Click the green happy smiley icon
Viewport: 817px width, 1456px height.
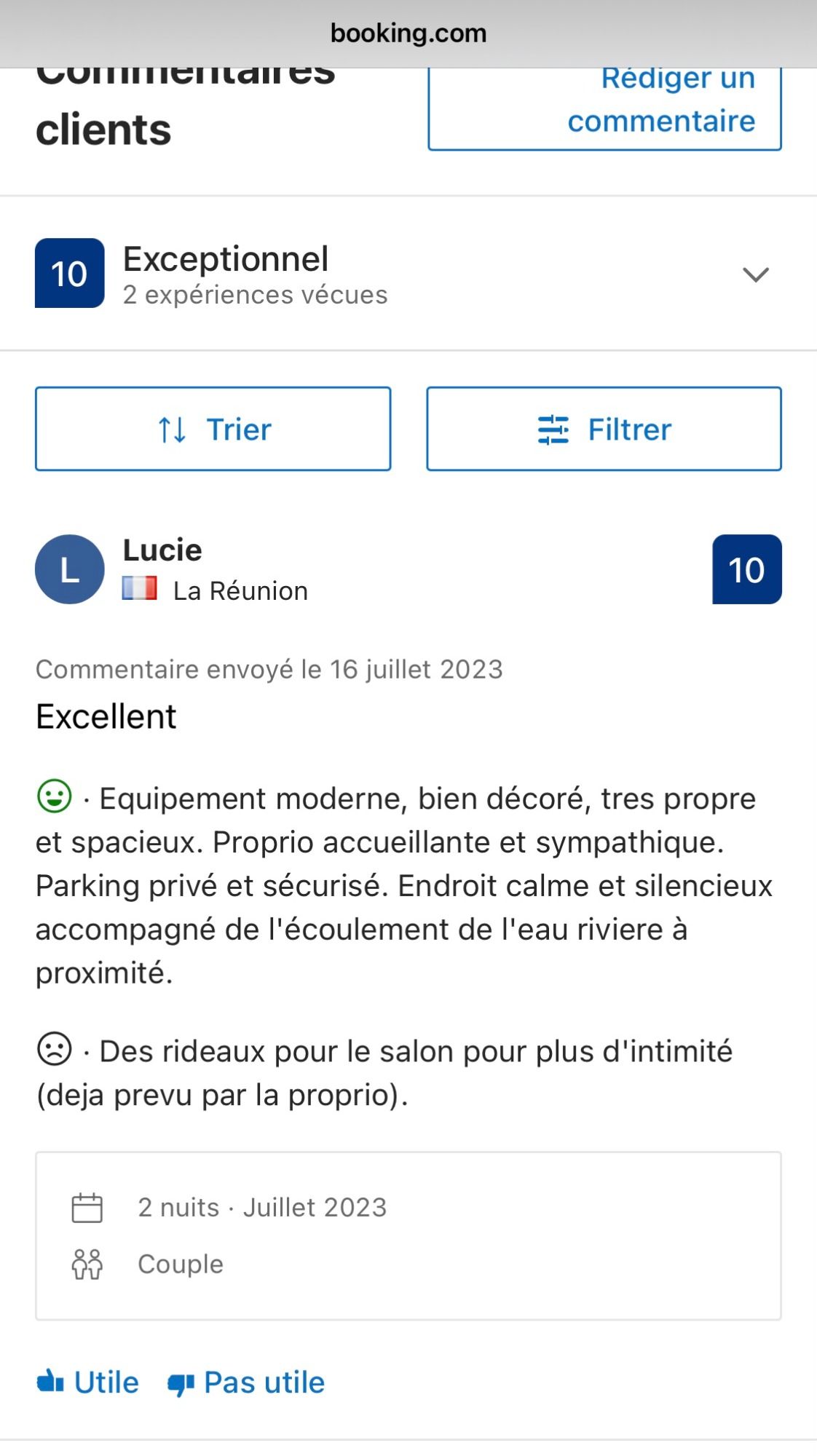pyautogui.click(x=55, y=796)
